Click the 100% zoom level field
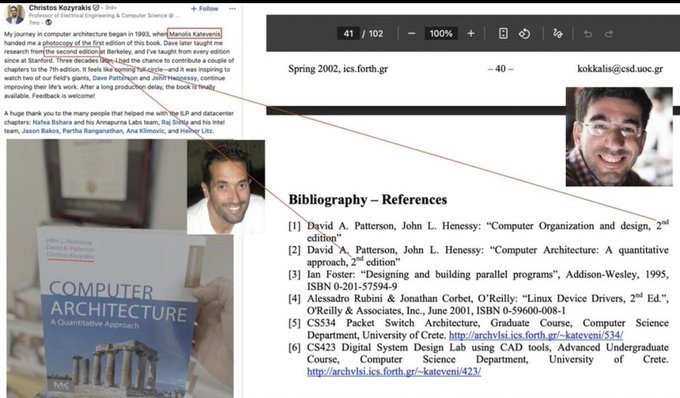The height and width of the screenshot is (398, 680). coord(441,33)
